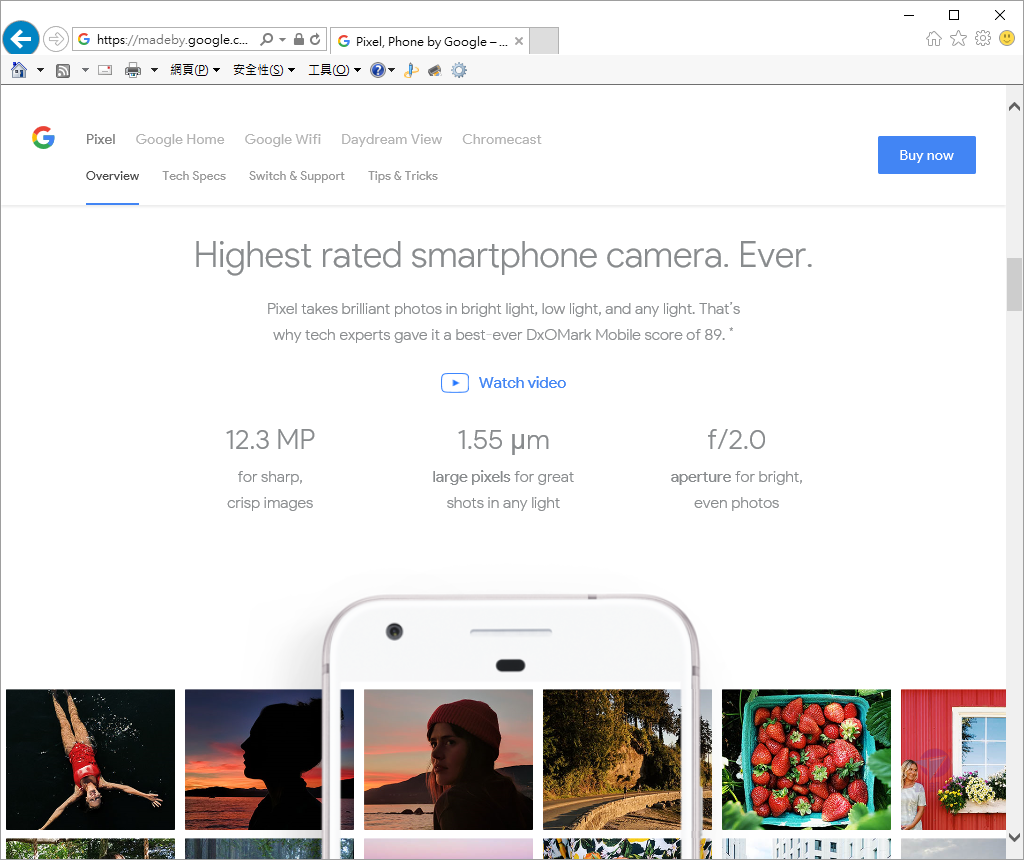Switch to Tech Specs sub-tab
This screenshot has width=1024, height=860.
click(x=194, y=176)
